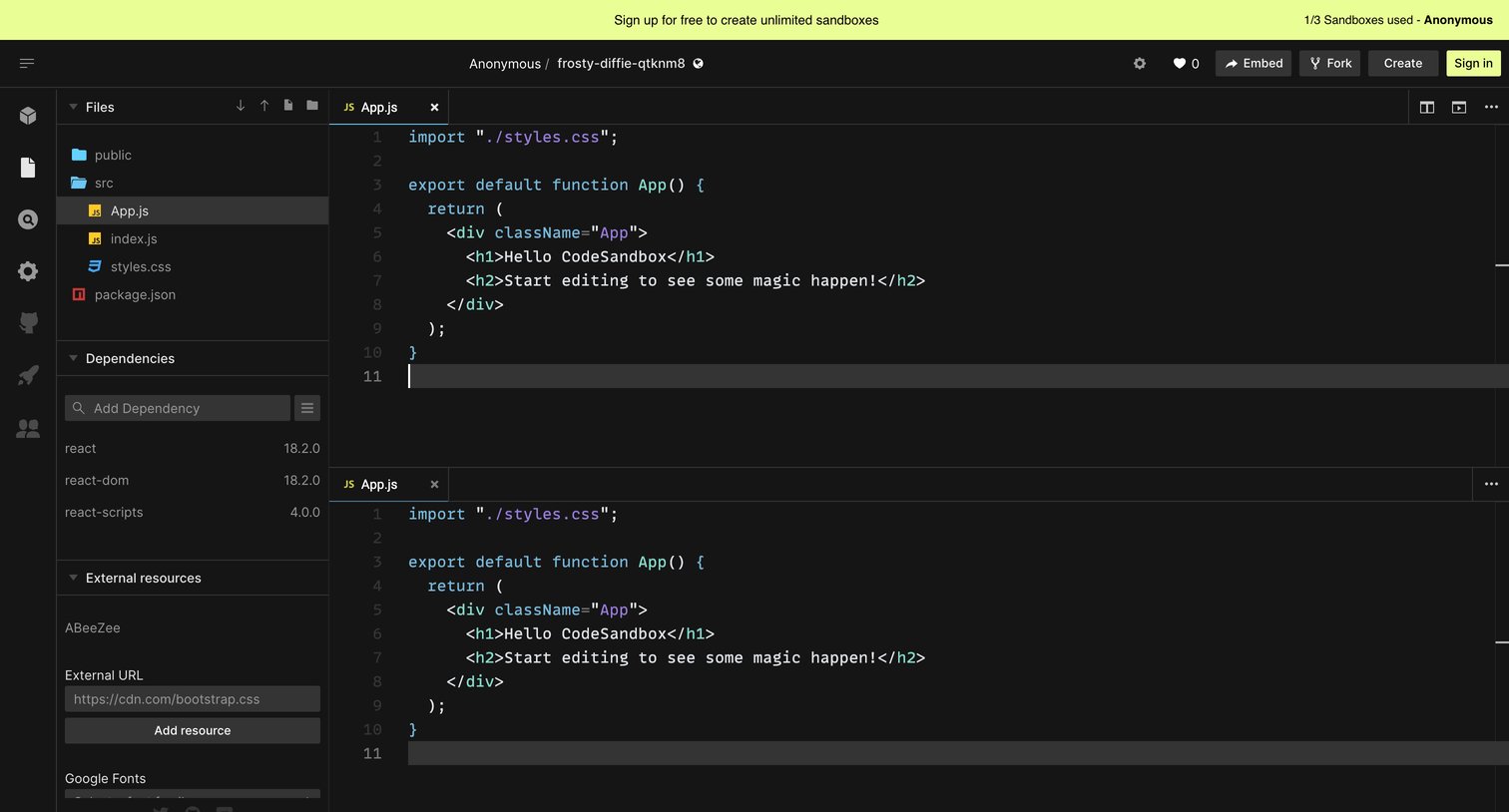Click the download arrow in Files header

click(241, 106)
